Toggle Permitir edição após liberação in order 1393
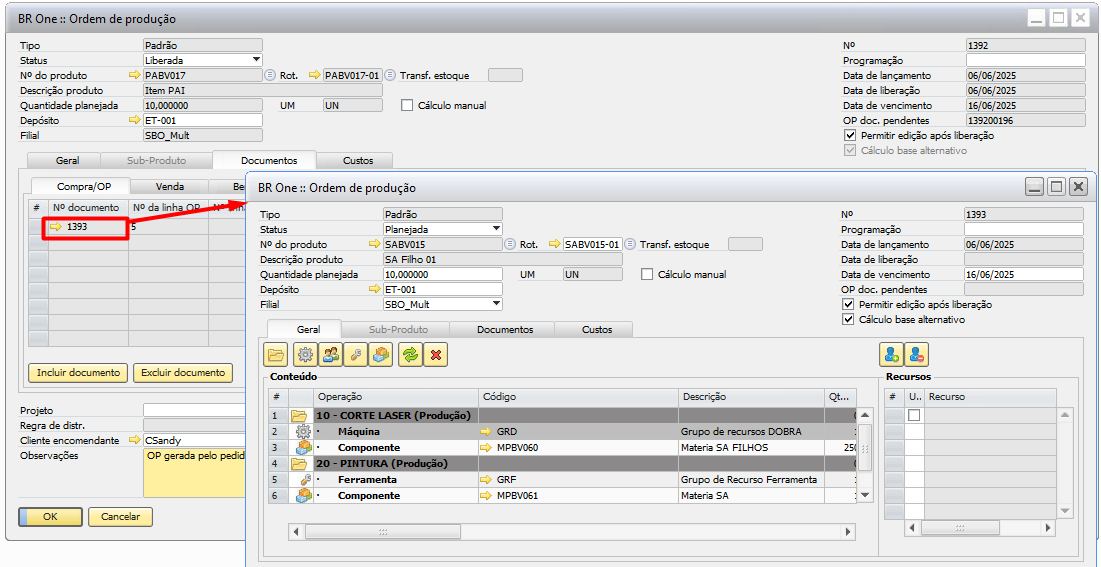The width and height of the screenshot is (1101, 567). pyautogui.click(x=848, y=305)
